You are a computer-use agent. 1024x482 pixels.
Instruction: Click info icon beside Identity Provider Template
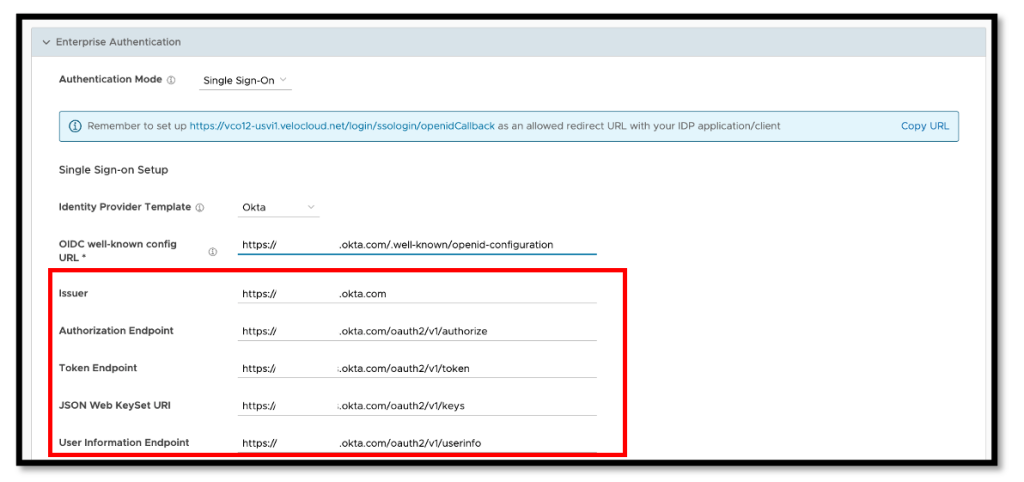tap(200, 208)
